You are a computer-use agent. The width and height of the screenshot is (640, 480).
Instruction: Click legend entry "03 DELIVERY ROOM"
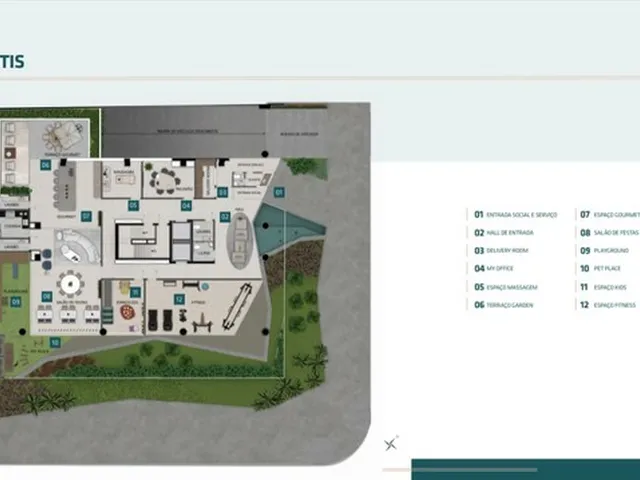pos(501,251)
